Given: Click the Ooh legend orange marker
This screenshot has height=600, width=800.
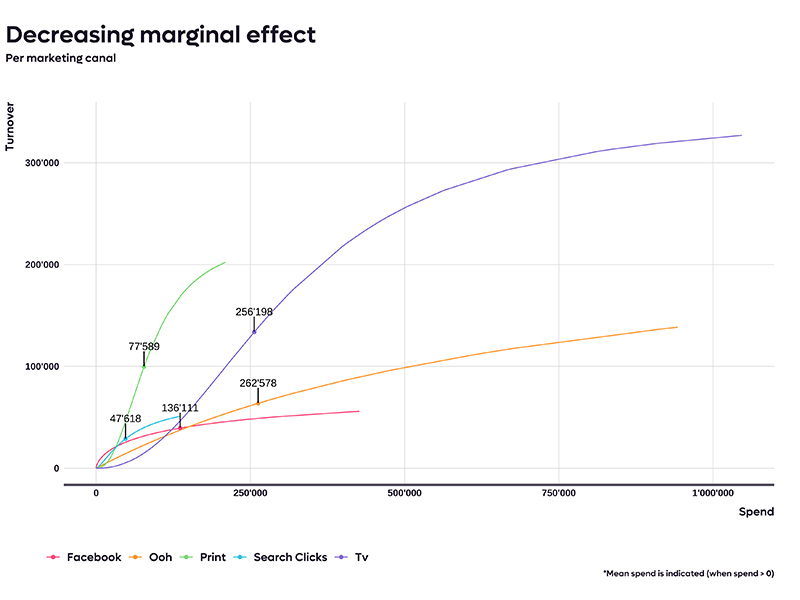Looking at the screenshot, I should (135, 557).
